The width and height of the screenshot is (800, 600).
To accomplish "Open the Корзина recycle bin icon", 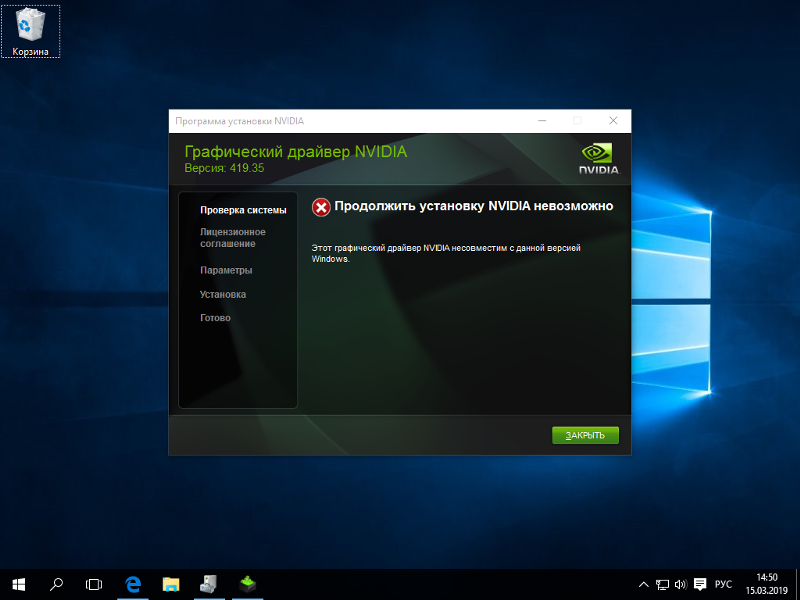I will [31, 31].
